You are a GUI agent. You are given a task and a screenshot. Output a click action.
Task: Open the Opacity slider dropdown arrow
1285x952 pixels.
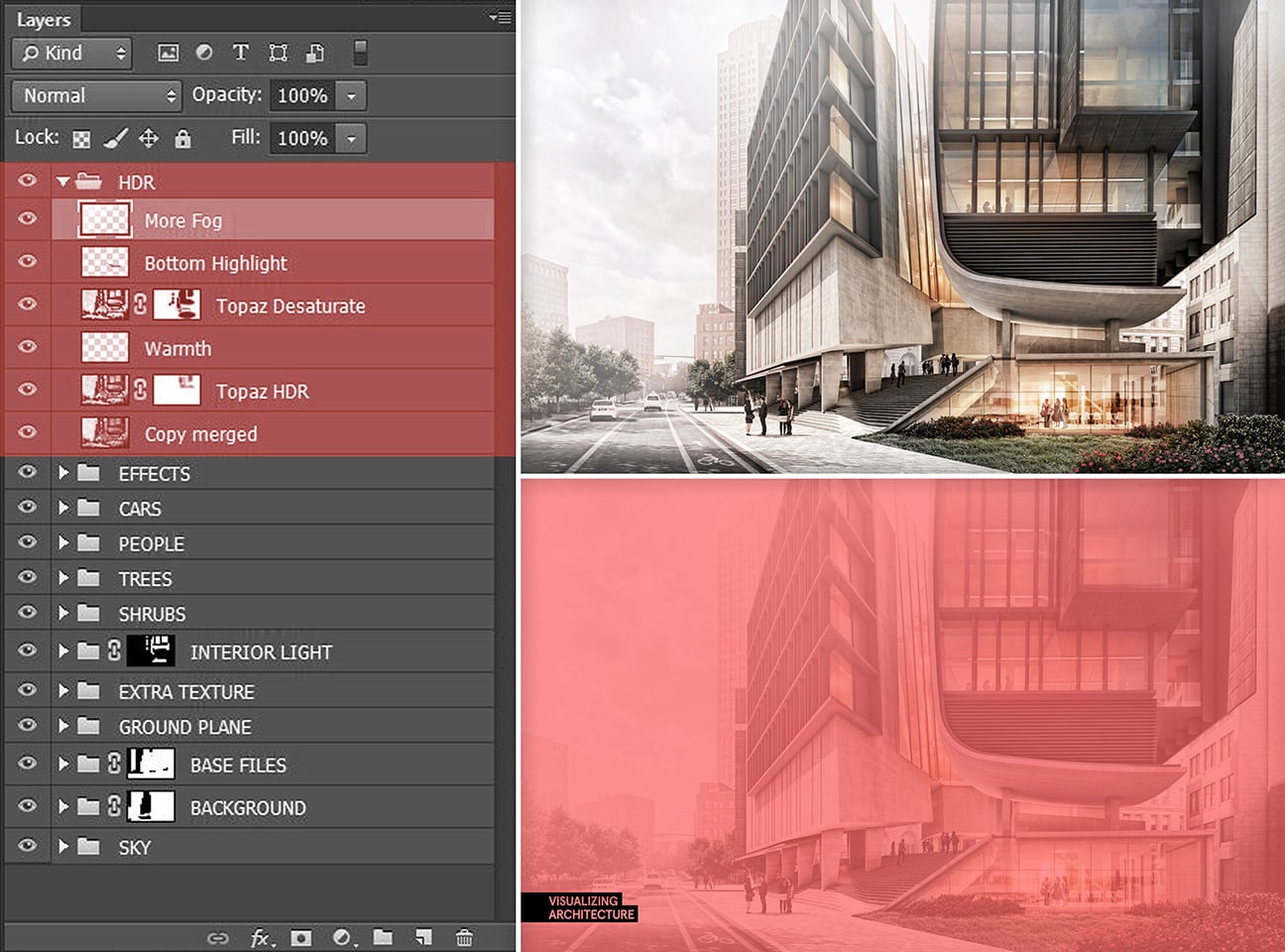pos(351,96)
